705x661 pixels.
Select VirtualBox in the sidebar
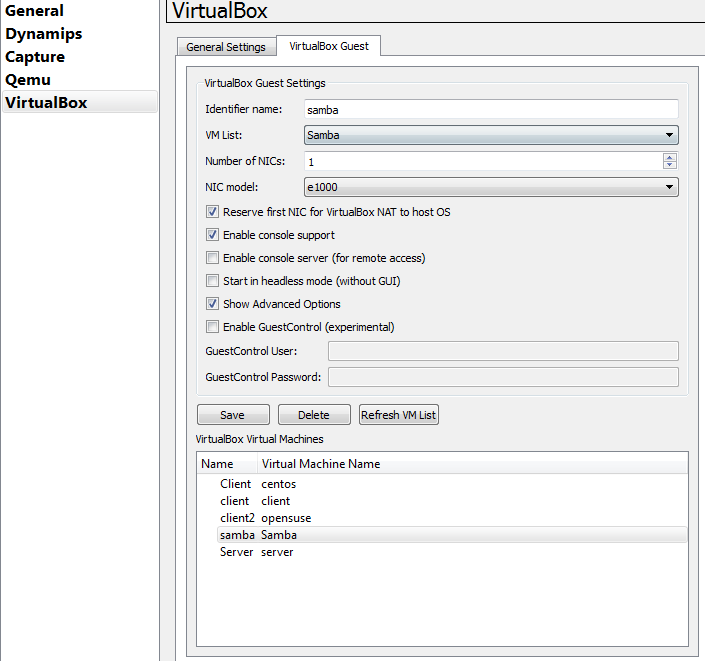pyautogui.click(x=80, y=102)
